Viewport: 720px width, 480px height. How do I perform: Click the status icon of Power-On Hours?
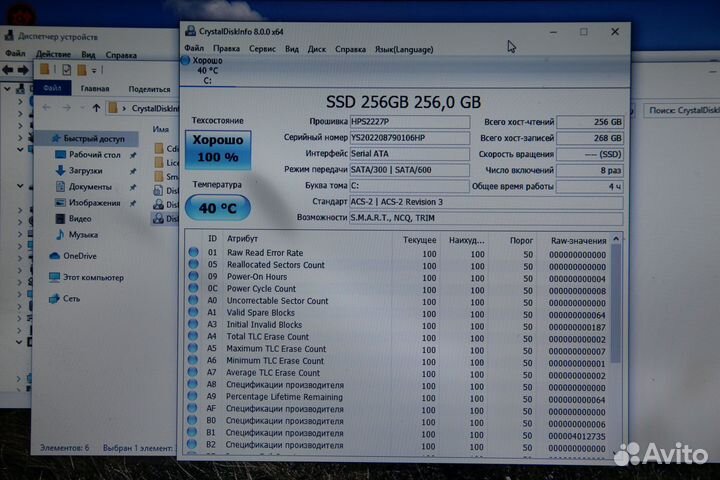click(x=193, y=276)
